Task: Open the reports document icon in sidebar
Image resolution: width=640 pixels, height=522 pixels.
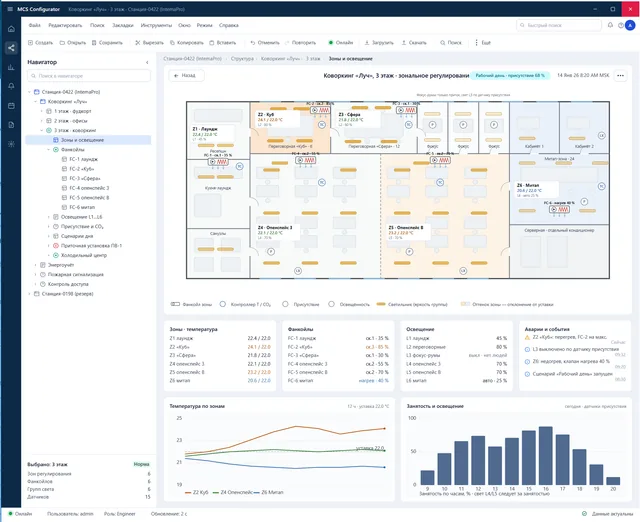Action: click(x=11, y=125)
